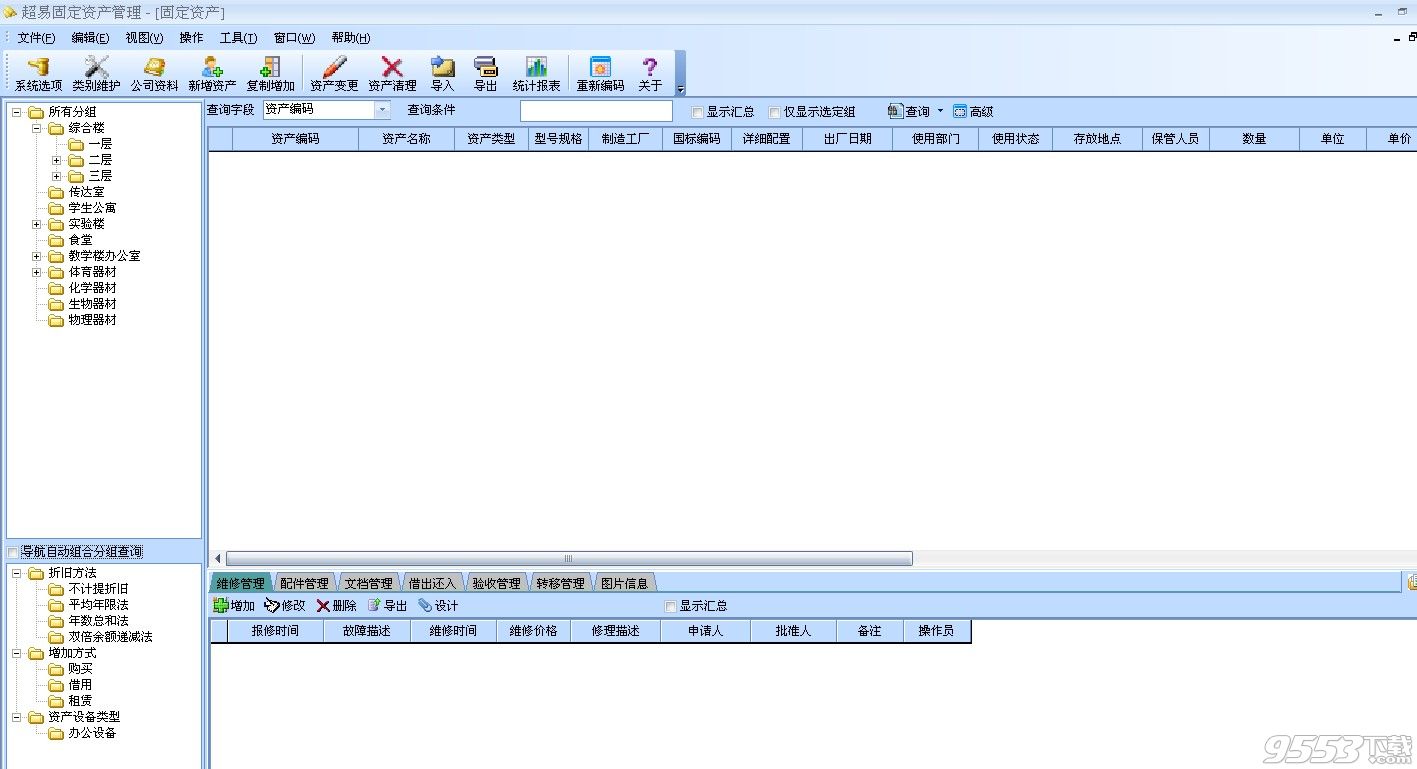Click 删除 delete record icon

click(336, 605)
